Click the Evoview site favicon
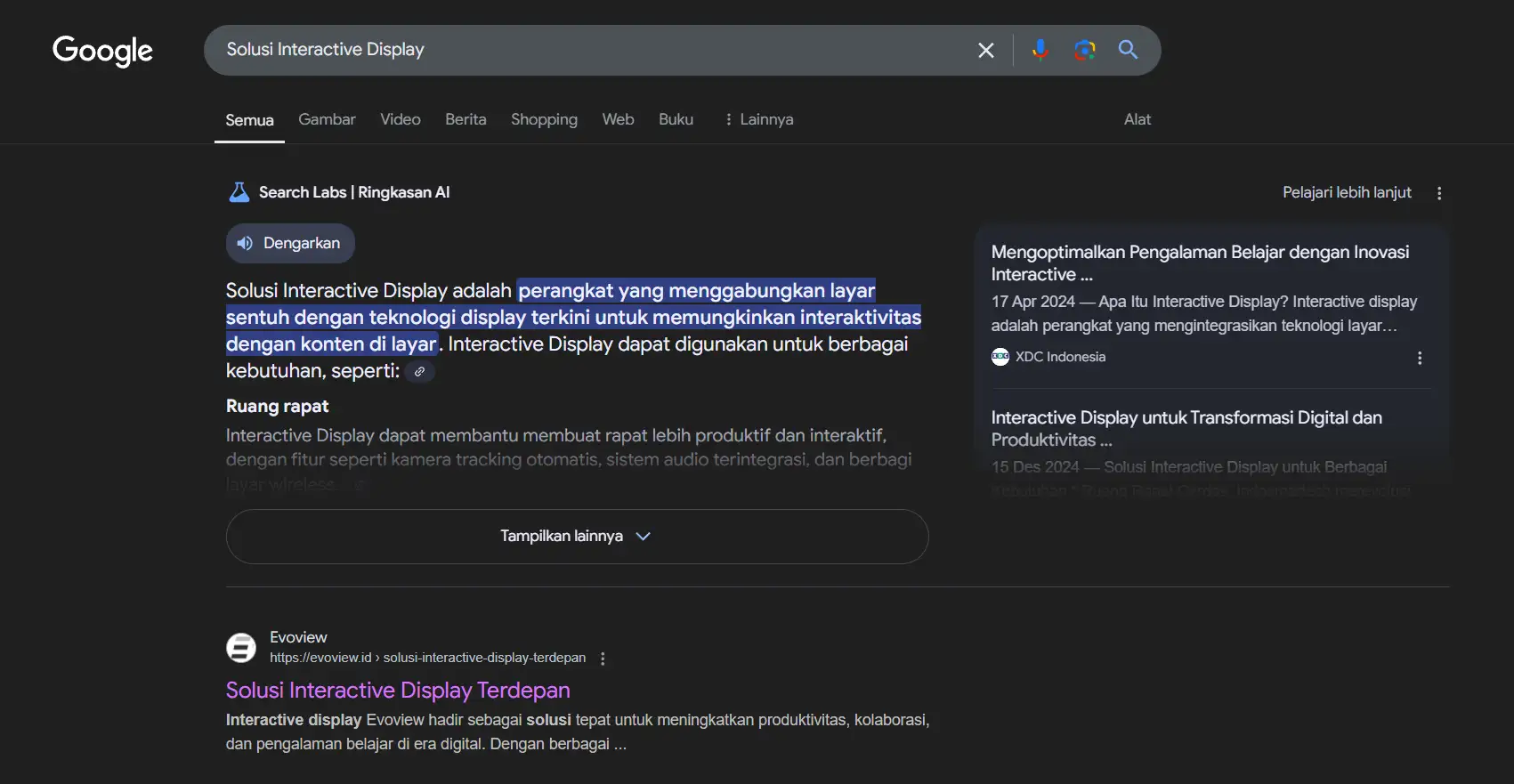The height and width of the screenshot is (784, 1514). point(240,648)
